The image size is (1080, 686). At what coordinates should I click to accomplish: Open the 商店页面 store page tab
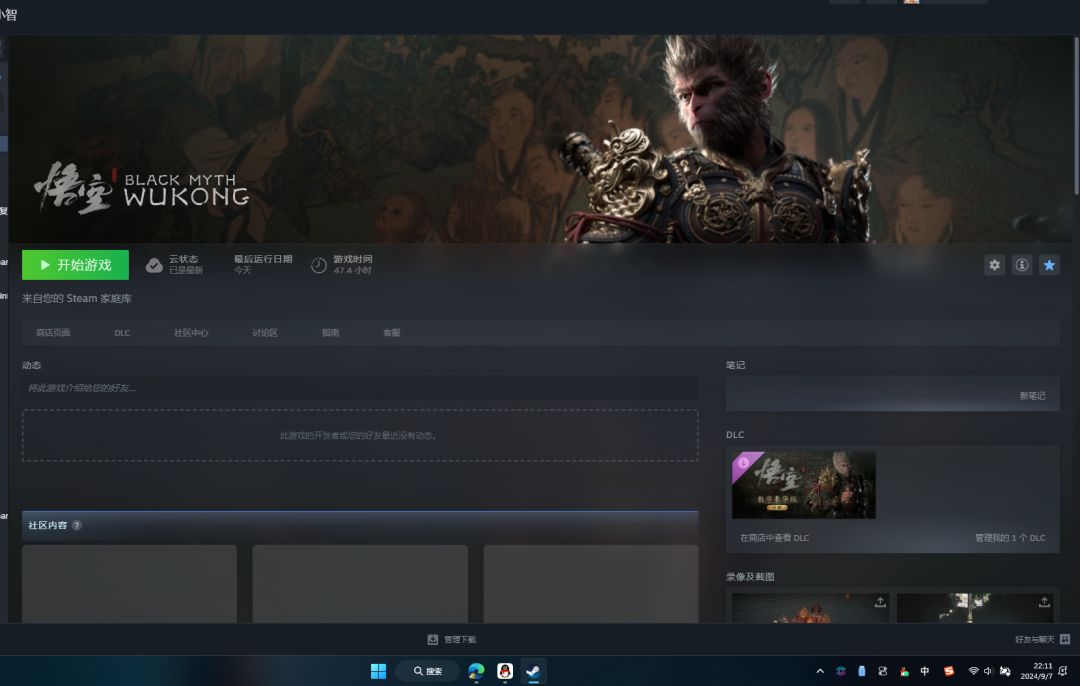pyautogui.click(x=53, y=333)
